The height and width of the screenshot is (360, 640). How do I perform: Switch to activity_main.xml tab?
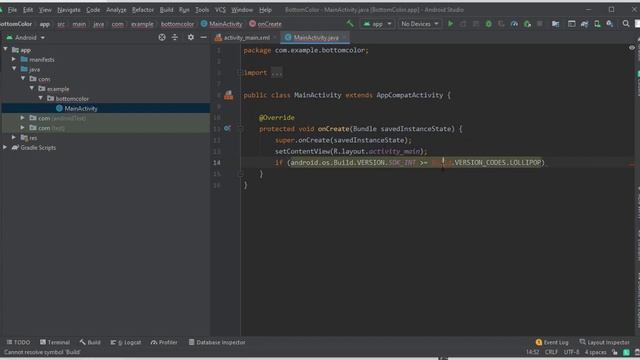pyautogui.click(x=247, y=38)
